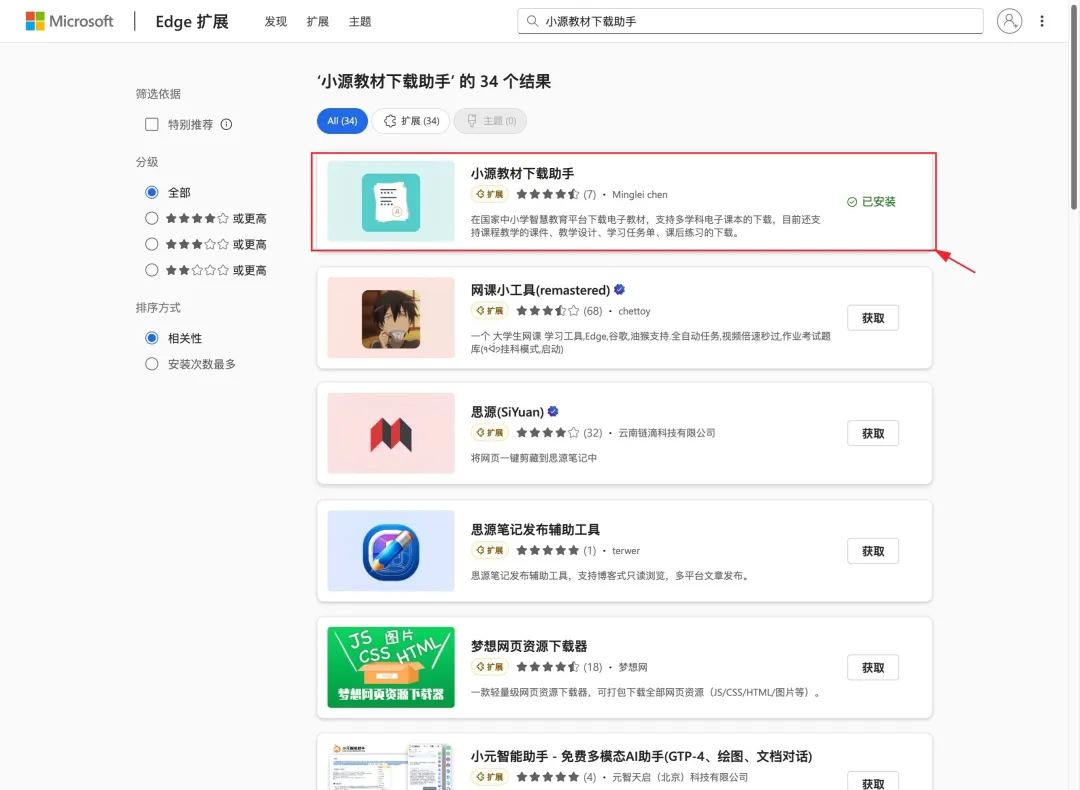This screenshot has height=790, width=1080.
Task: Open the 思源笔记发布辅助工具 title link
Action: pyautogui.click(x=535, y=530)
